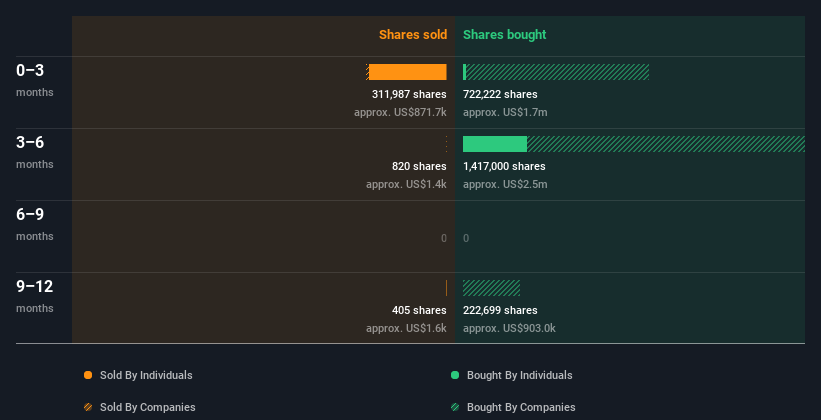Screen dimensions: 821x420
Task: Click the approx. US$2.5m text
Action: (505, 184)
